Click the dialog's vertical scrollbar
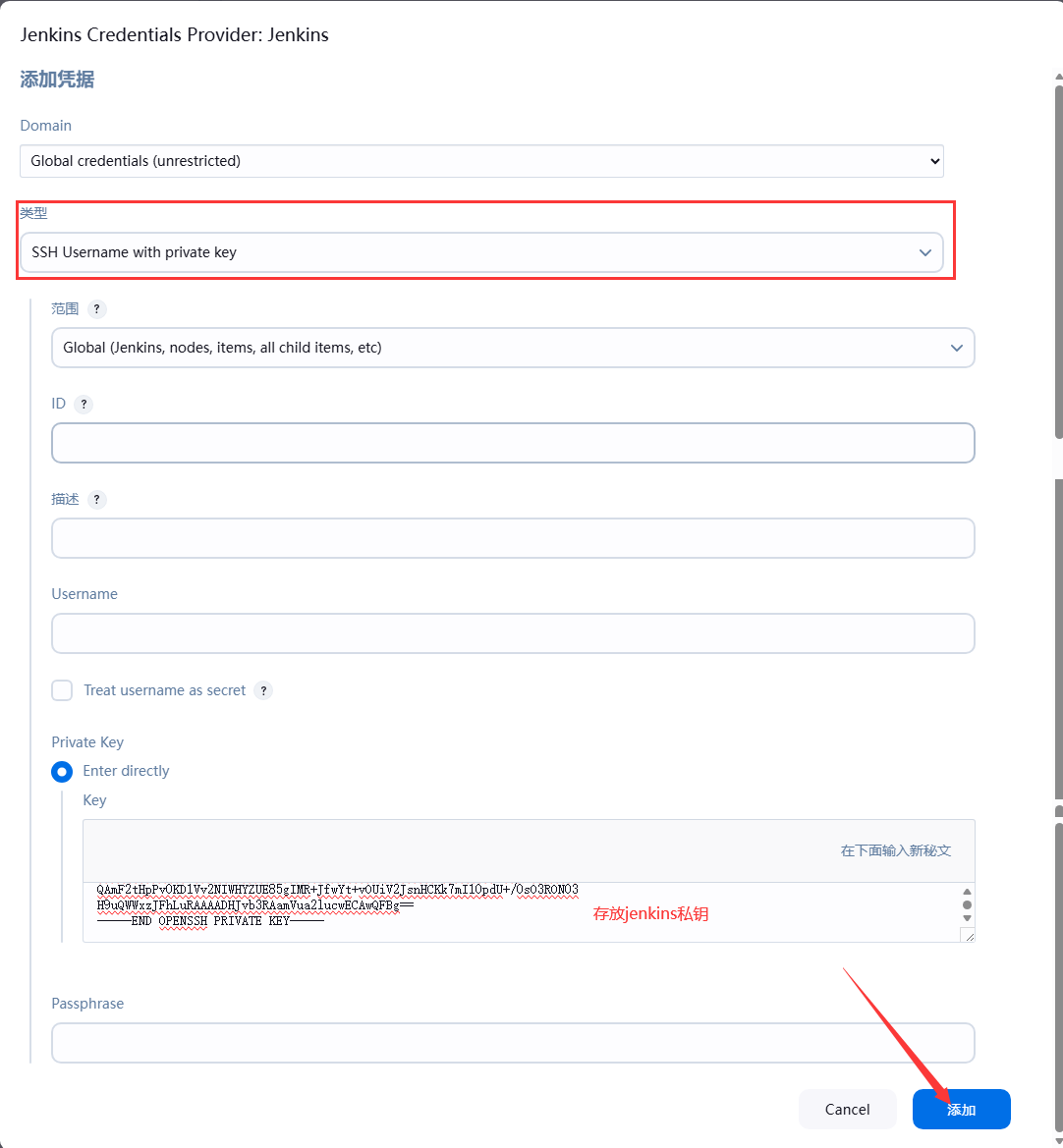 coord(1059,263)
